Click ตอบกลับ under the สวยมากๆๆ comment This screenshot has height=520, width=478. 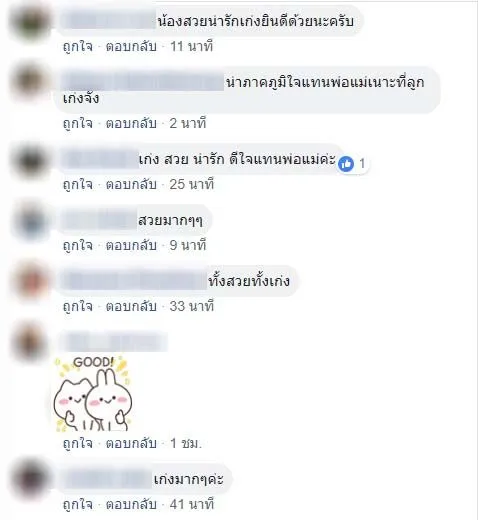(x=131, y=245)
